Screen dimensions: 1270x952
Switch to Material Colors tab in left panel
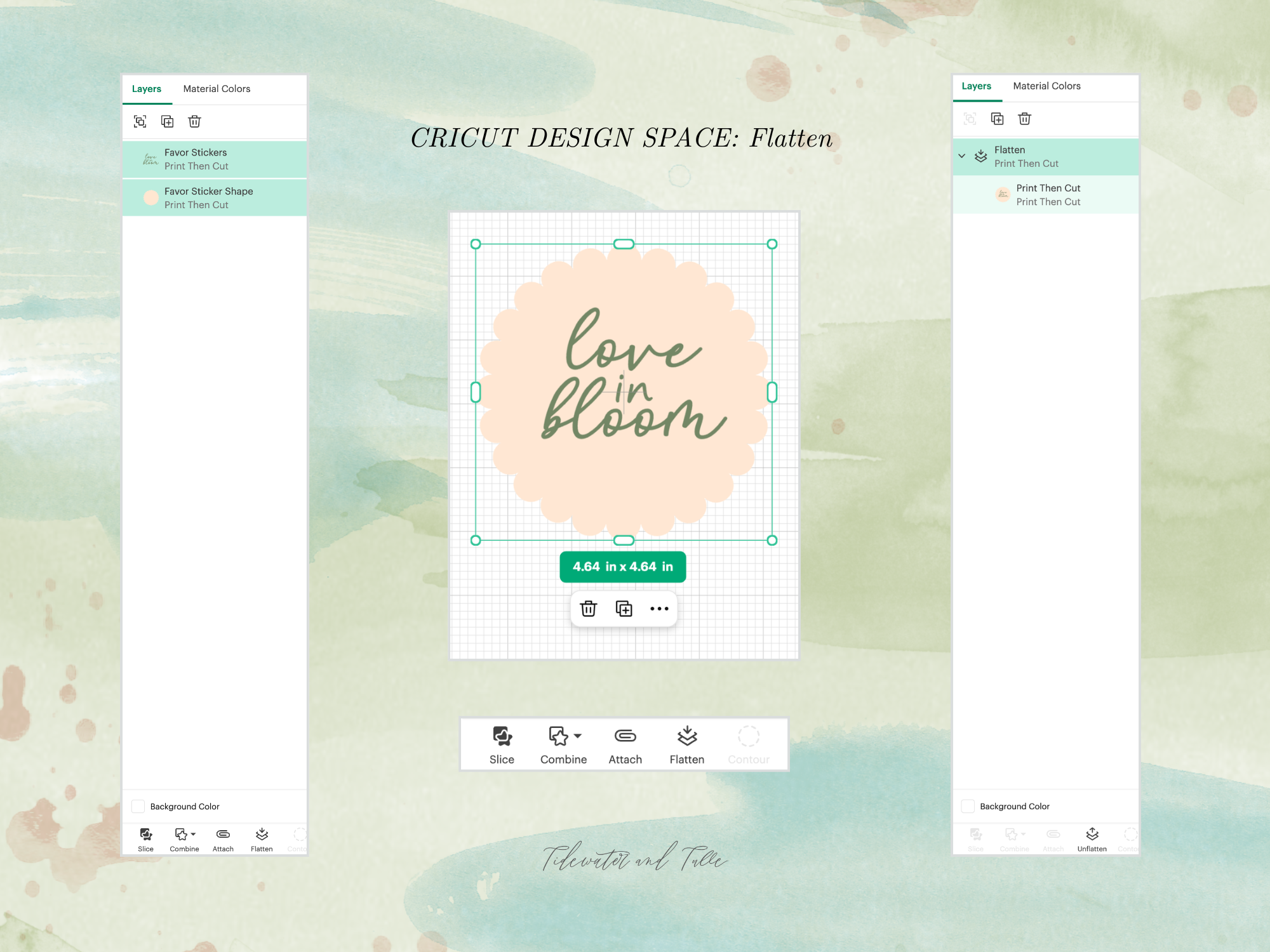[217, 89]
